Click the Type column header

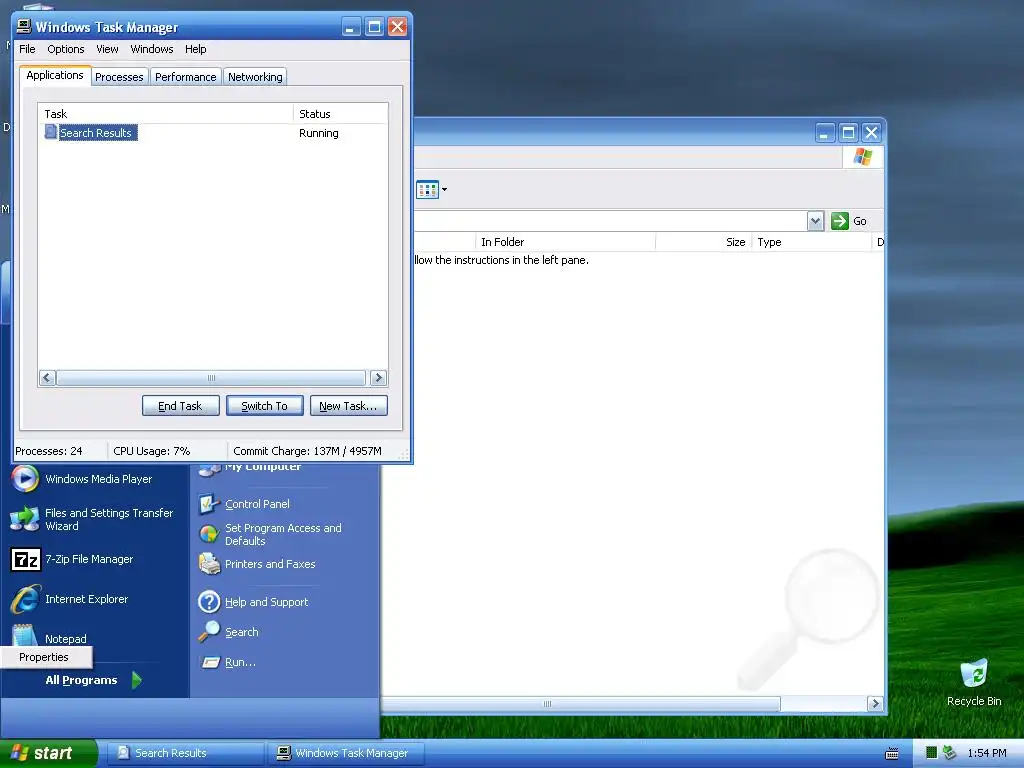812,242
